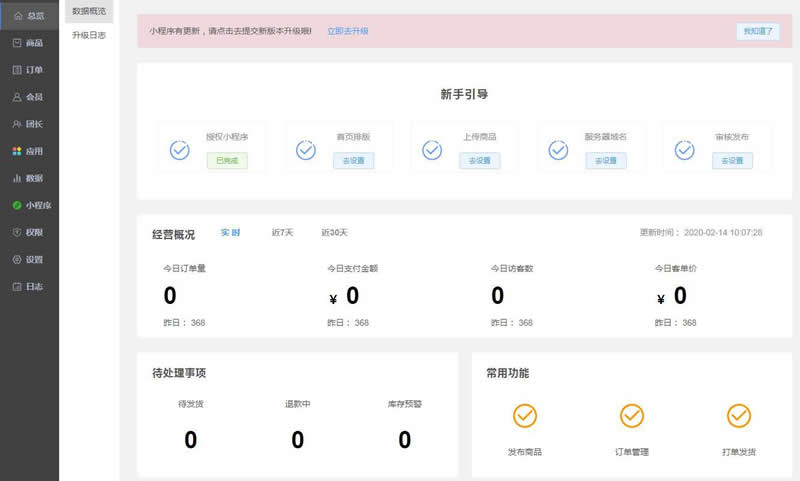Dismiss notice with 我知道了 button
This screenshot has width=800, height=481.
[x=757, y=31]
